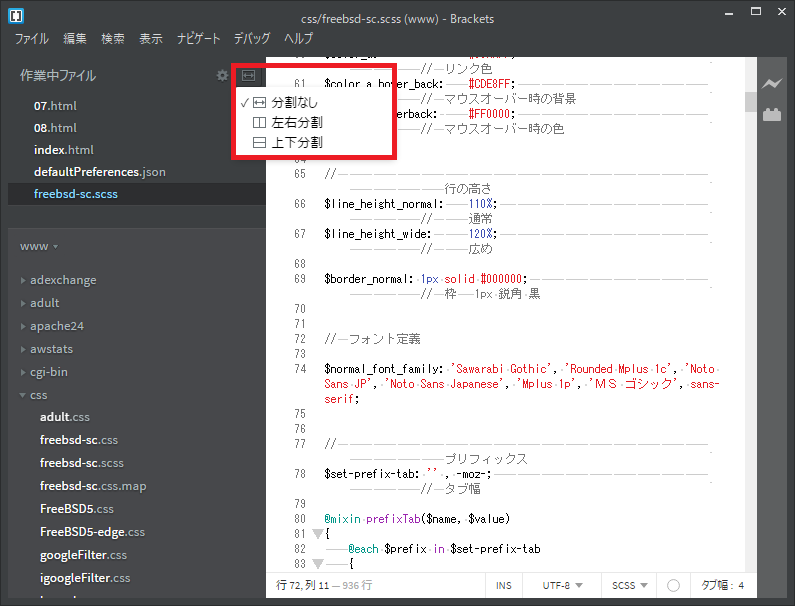Open the 表示 menu
The image size is (795, 606).
tap(151, 39)
